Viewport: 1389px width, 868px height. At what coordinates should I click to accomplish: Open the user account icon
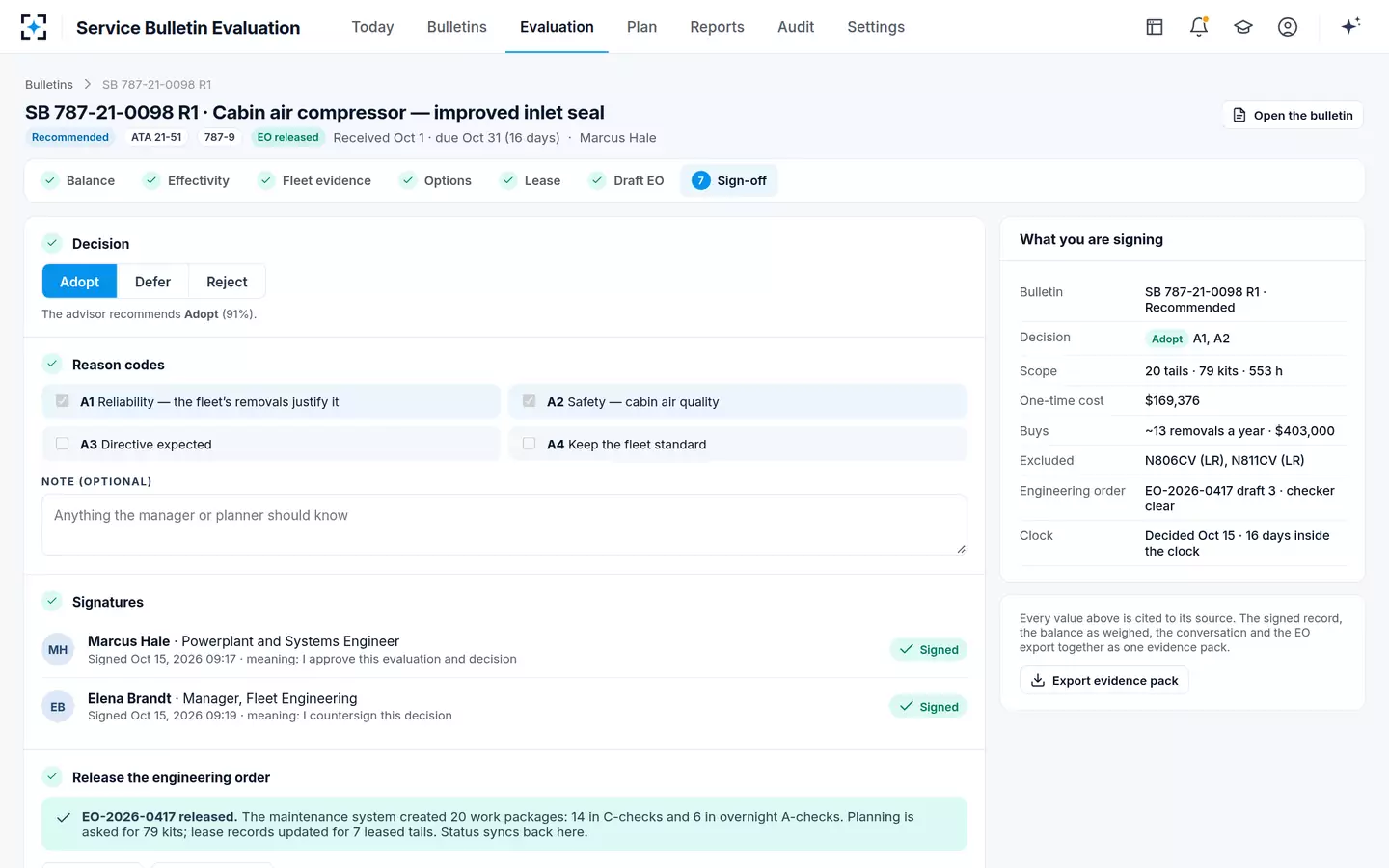point(1288,27)
